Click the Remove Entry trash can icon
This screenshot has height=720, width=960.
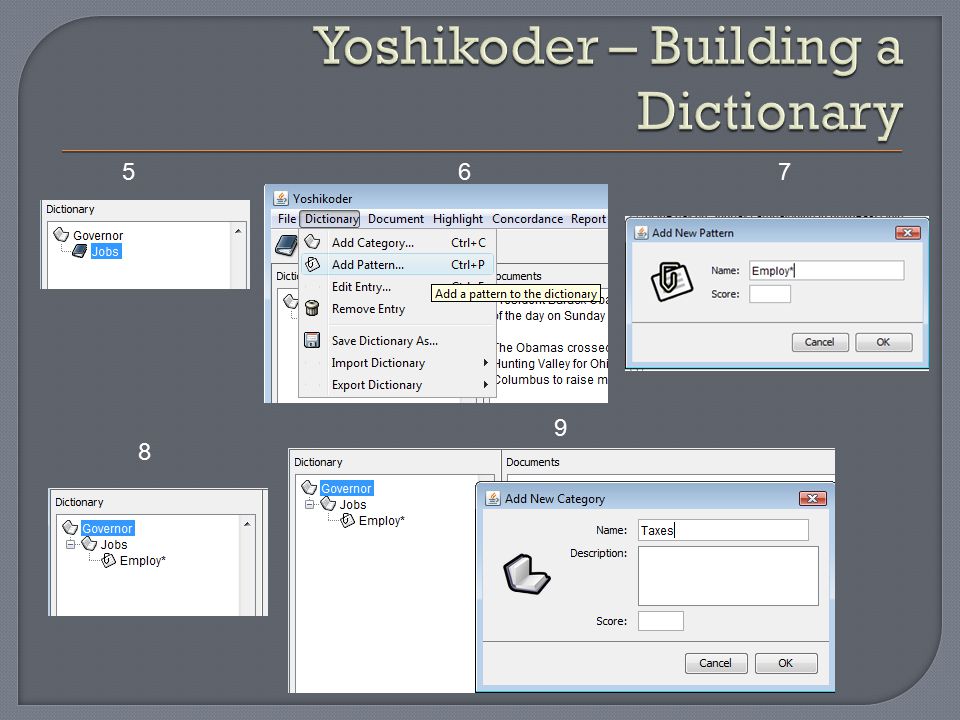click(312, 308)
